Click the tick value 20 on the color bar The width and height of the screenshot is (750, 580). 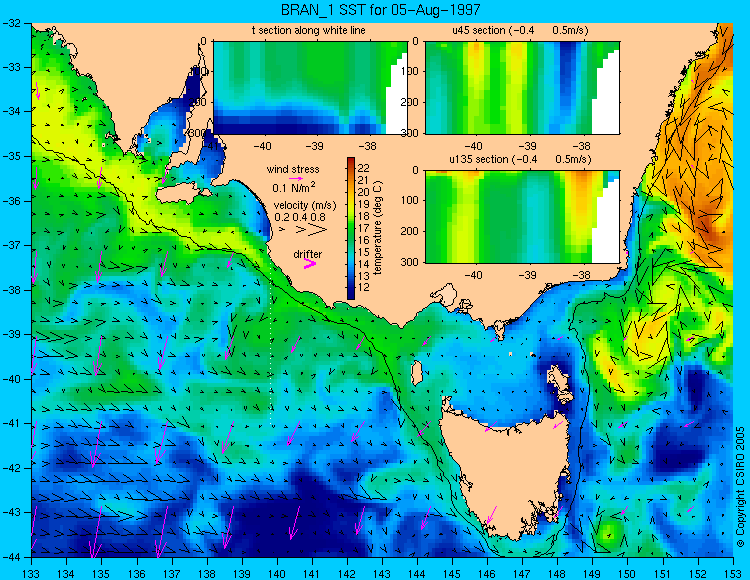click(x=364, y=192)
